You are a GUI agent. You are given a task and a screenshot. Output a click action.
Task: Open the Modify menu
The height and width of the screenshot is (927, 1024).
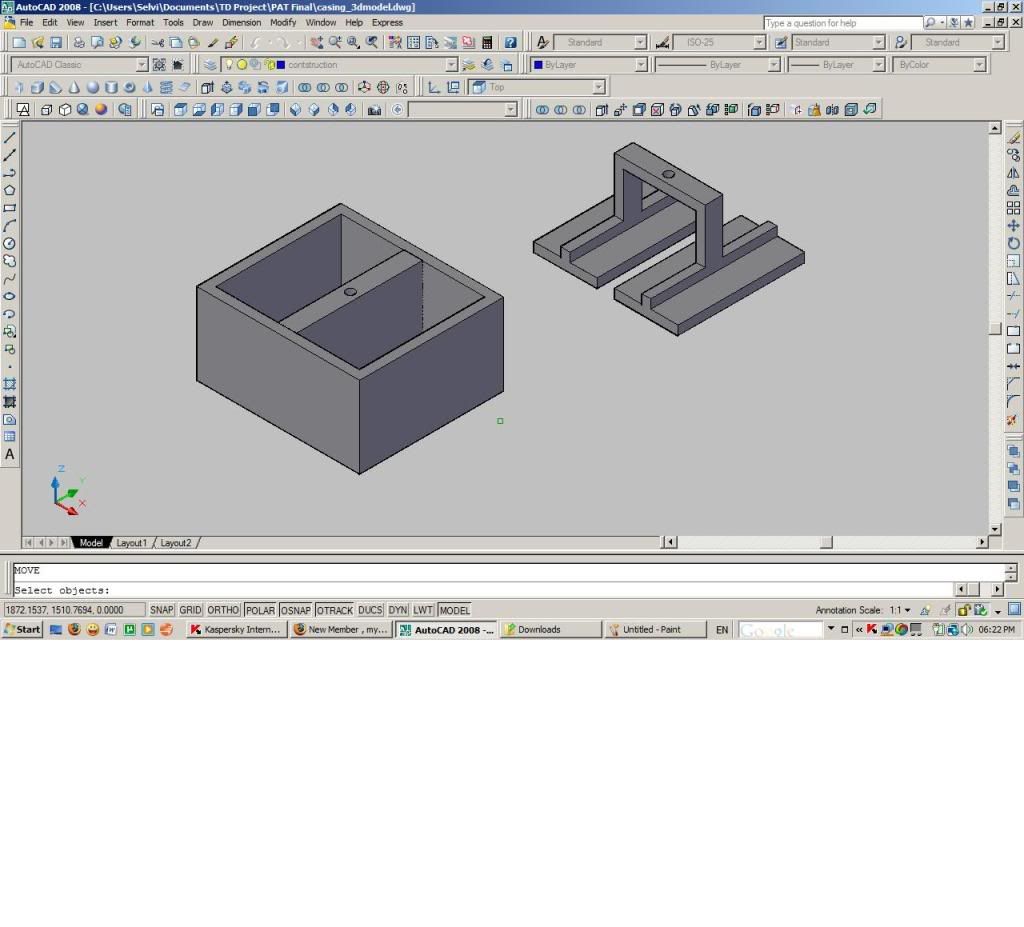click(x=283, y=22)
